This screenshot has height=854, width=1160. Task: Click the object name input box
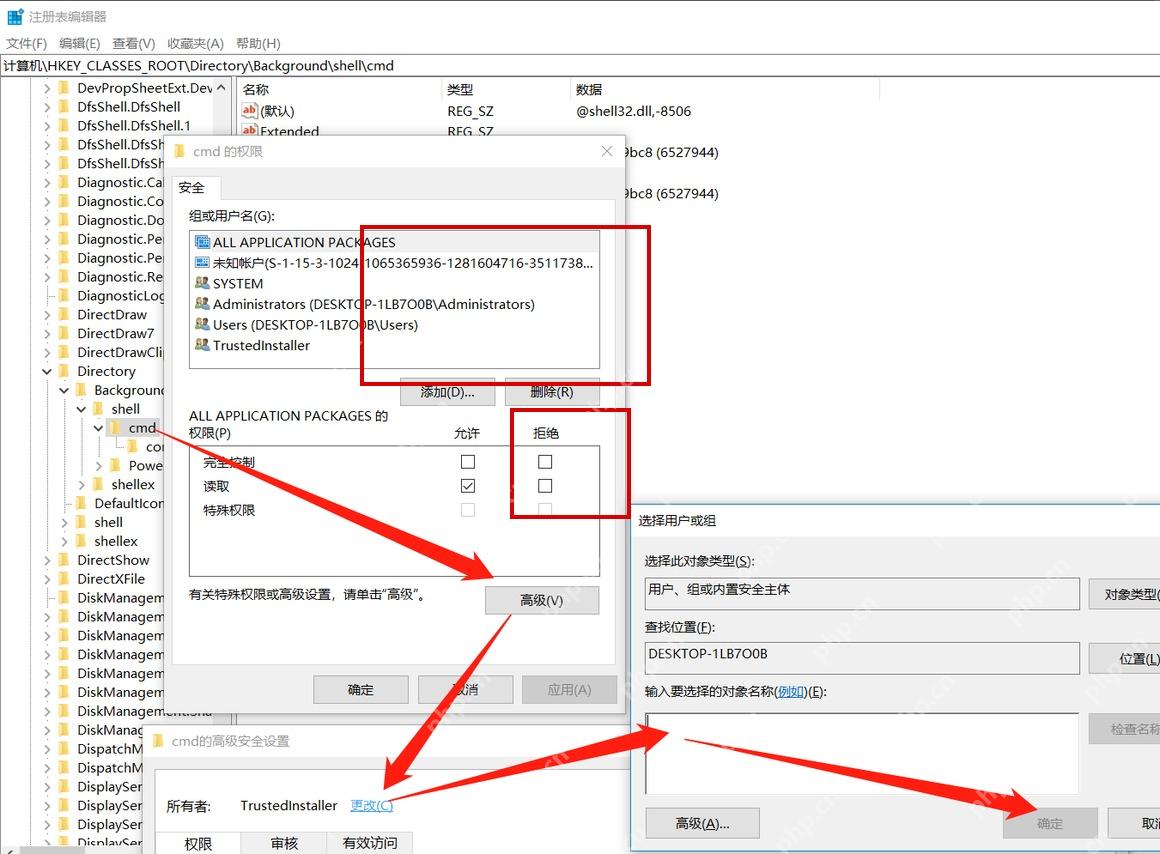[862, 753]
